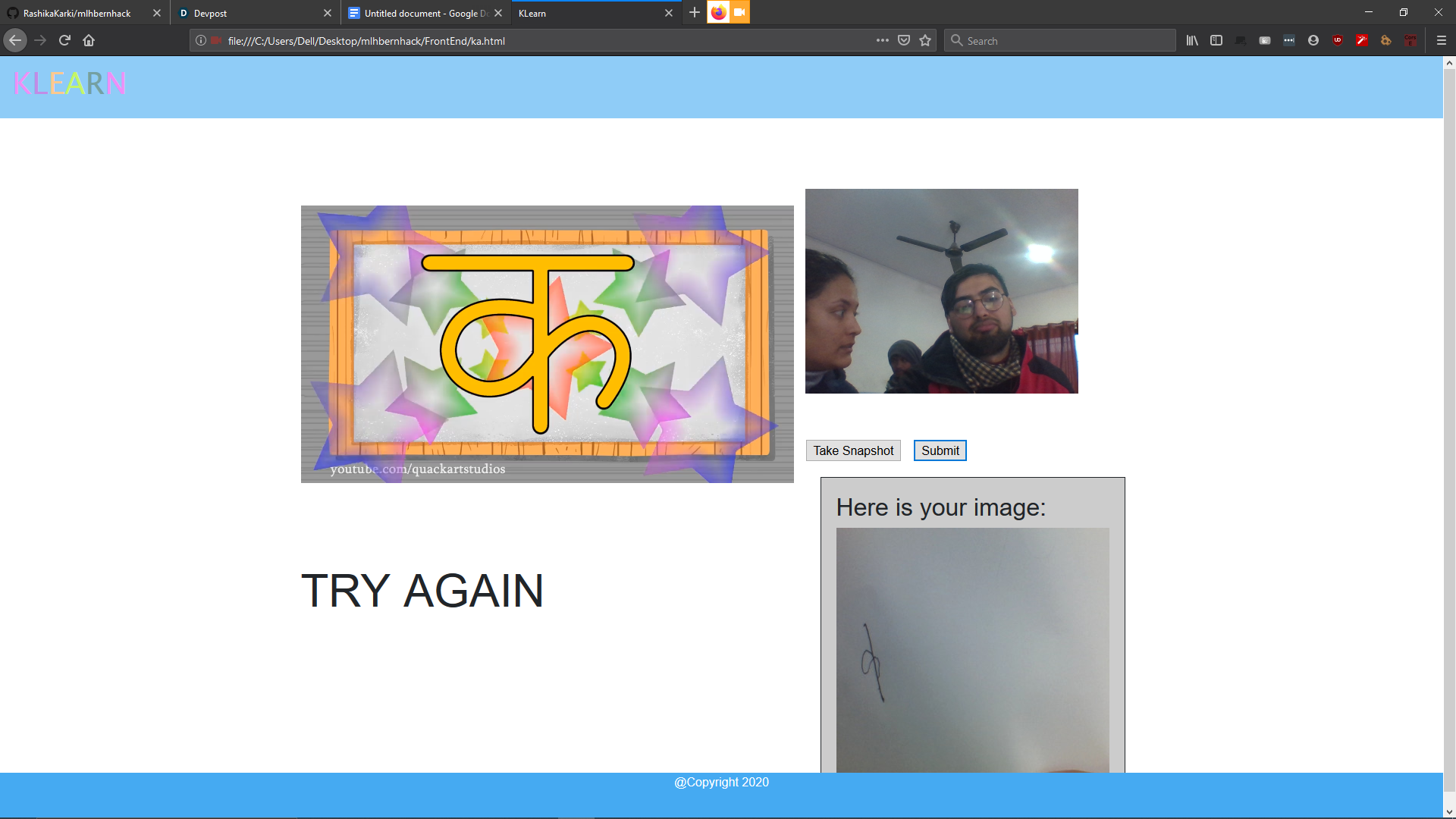Switch to the Devpost tab
The image size is (1456, 819).
tap(250, 13)
